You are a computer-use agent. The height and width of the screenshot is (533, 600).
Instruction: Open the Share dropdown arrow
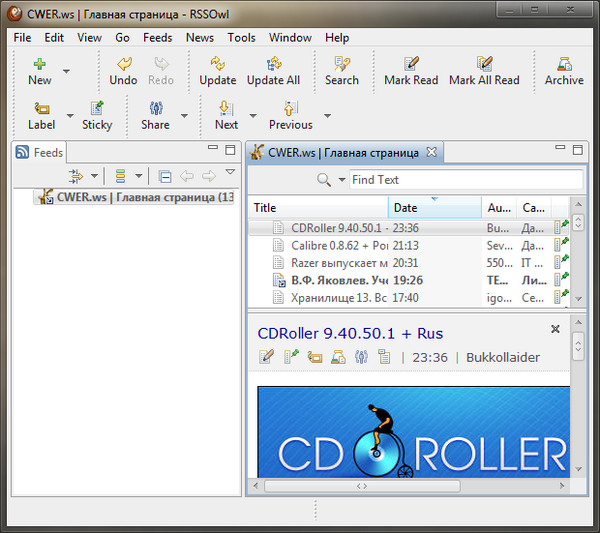point(184,117)
